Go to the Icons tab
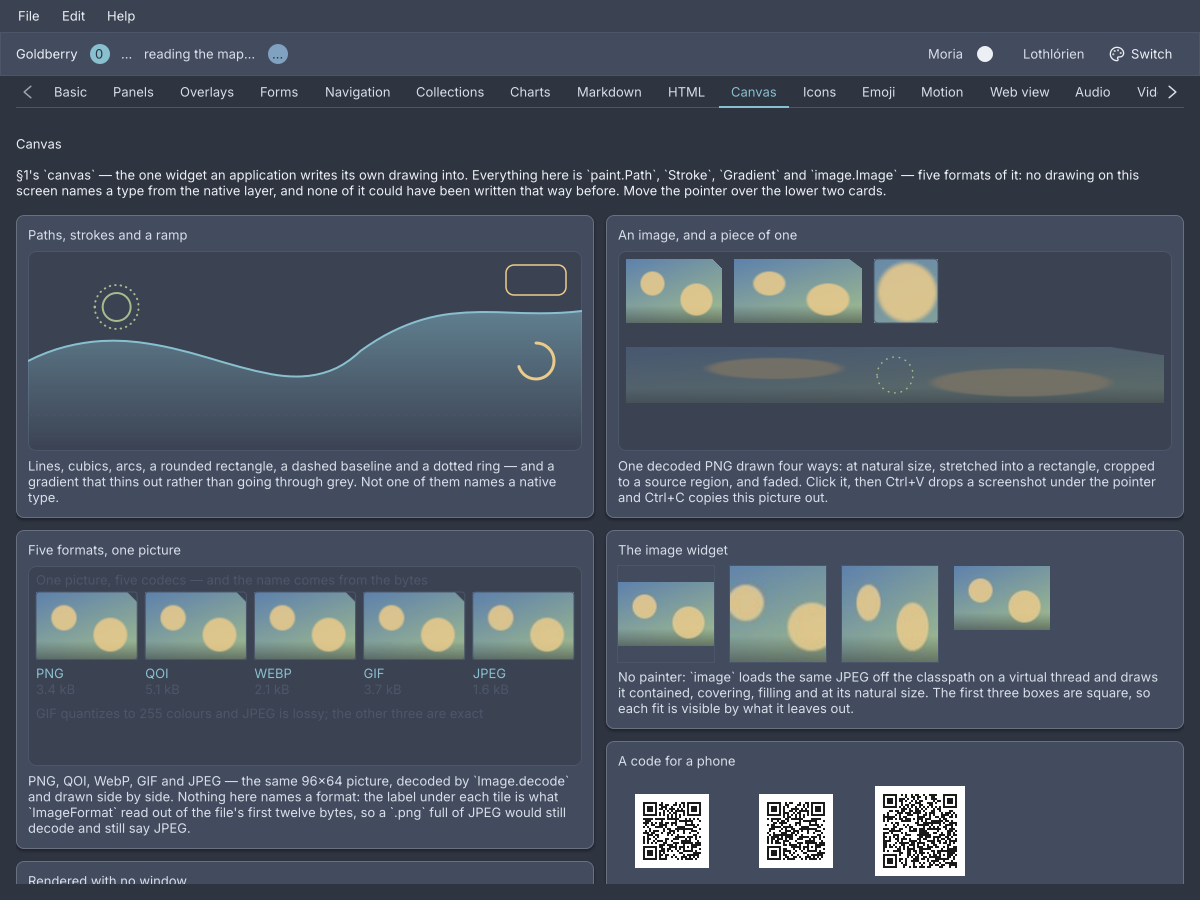 tap(819, 92)
